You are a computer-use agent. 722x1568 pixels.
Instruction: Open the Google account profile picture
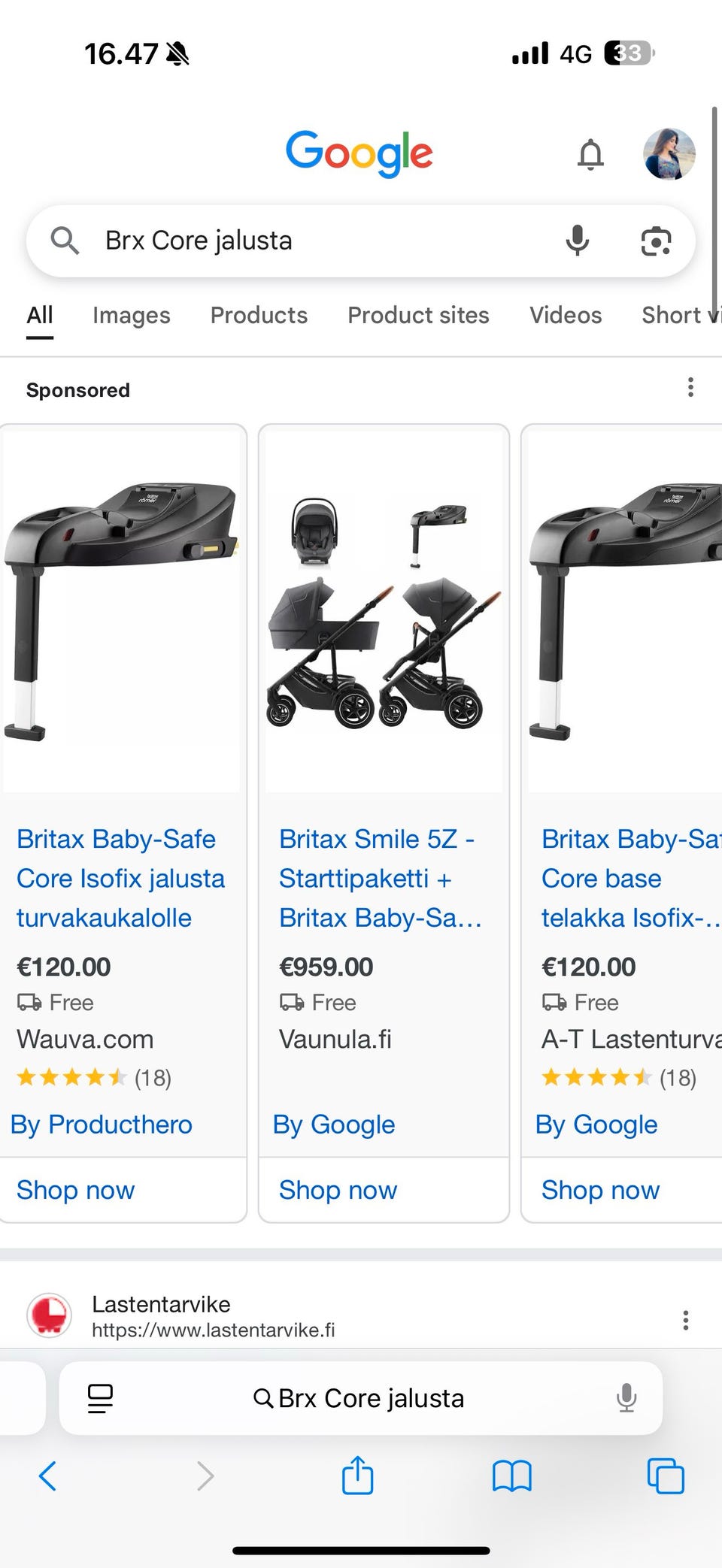point(669,154)
